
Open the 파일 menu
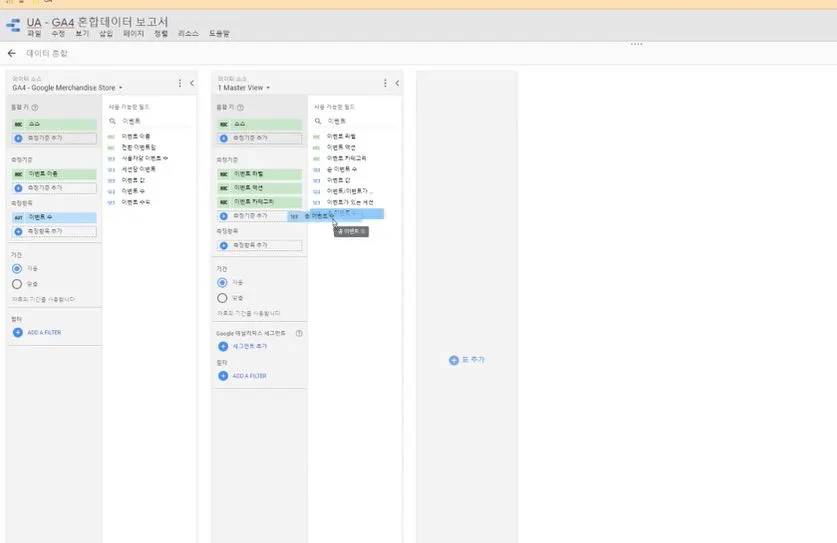tap(34, 34)
